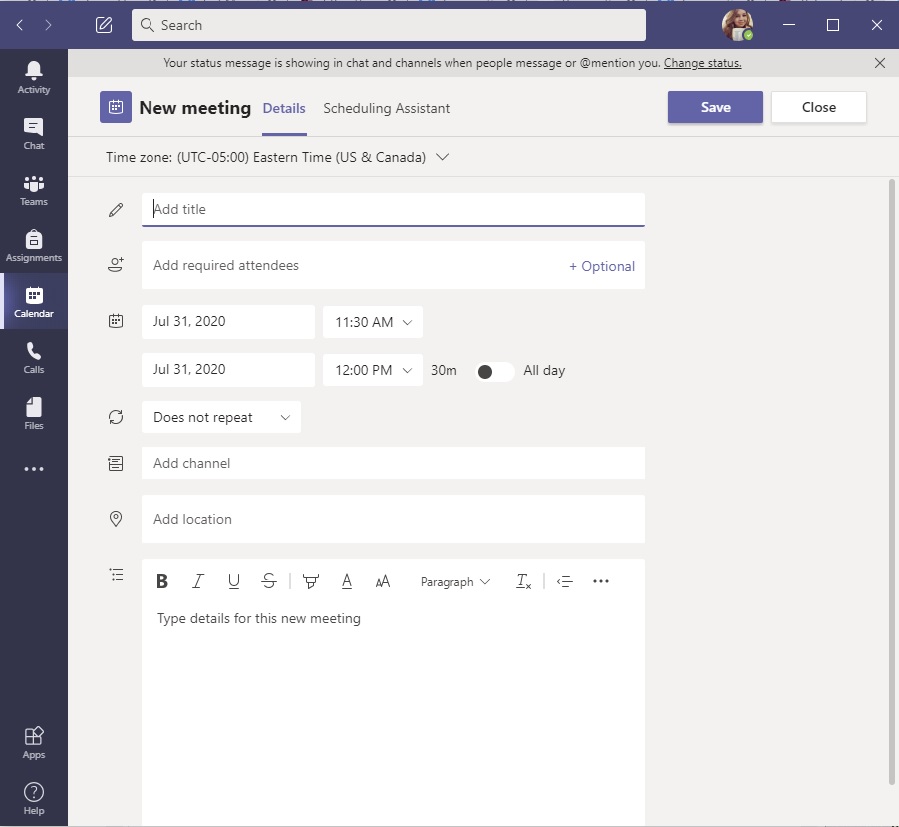Show more apps via sidebar ellipsis

point(34,469)
